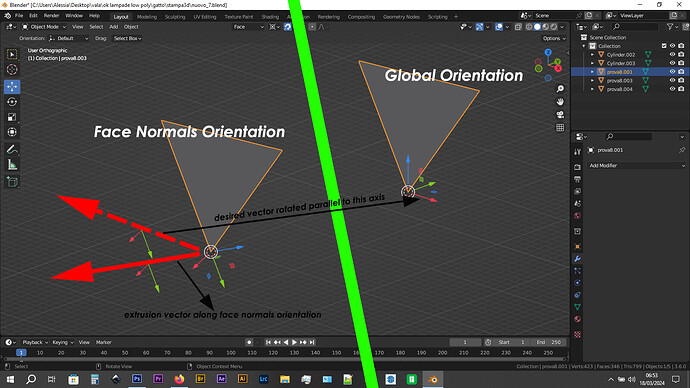Open the World properties tab
Screen dimensions: 690x388
(577, 216)
